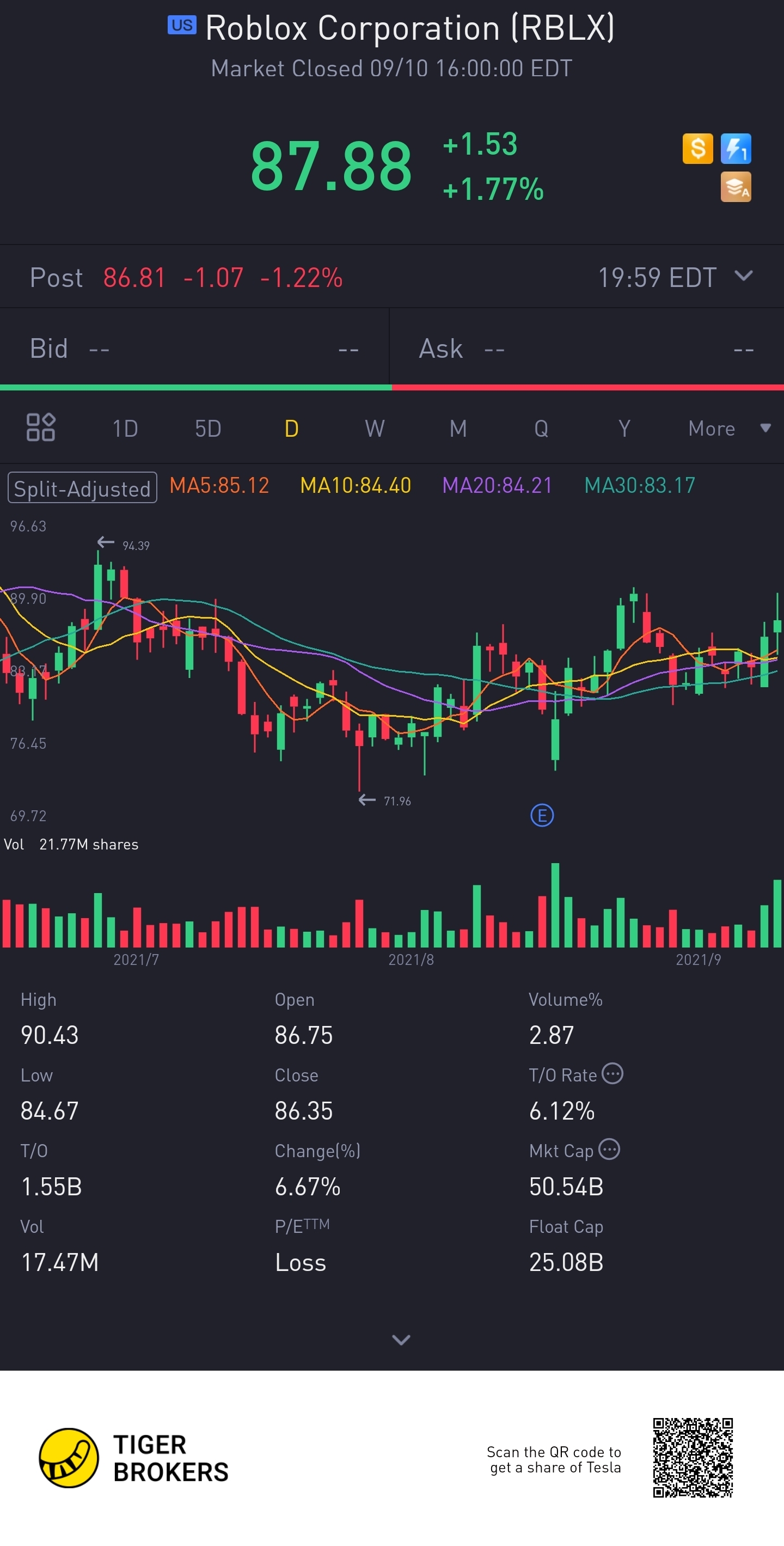This screenshot has height=1546, width=784.
Task: Select the M monthly chart tab
Action: (x=458, y=429)
